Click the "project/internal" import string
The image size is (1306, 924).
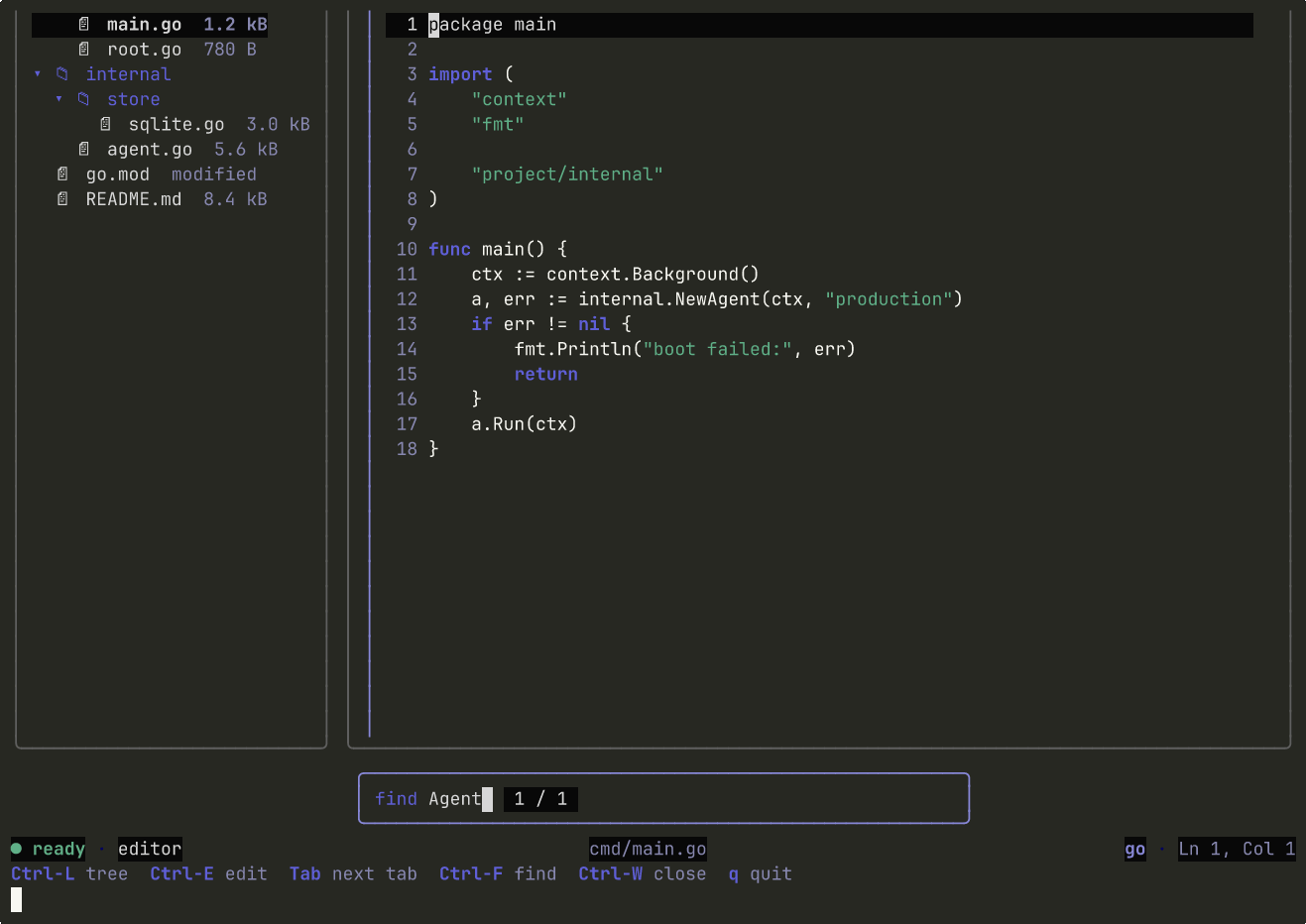(567, 174)
